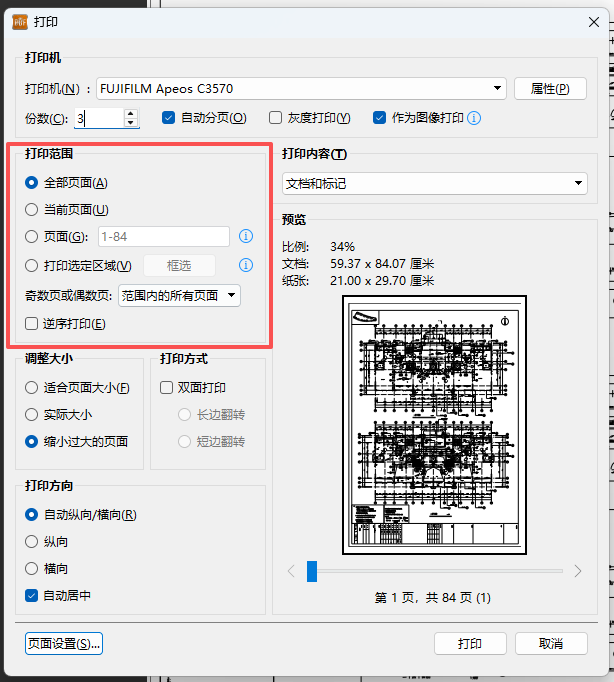Enable 灰度打印 checkbox
Image resolution: width=614 pixels, height=682 pixels.
click(x=277, y=118)
